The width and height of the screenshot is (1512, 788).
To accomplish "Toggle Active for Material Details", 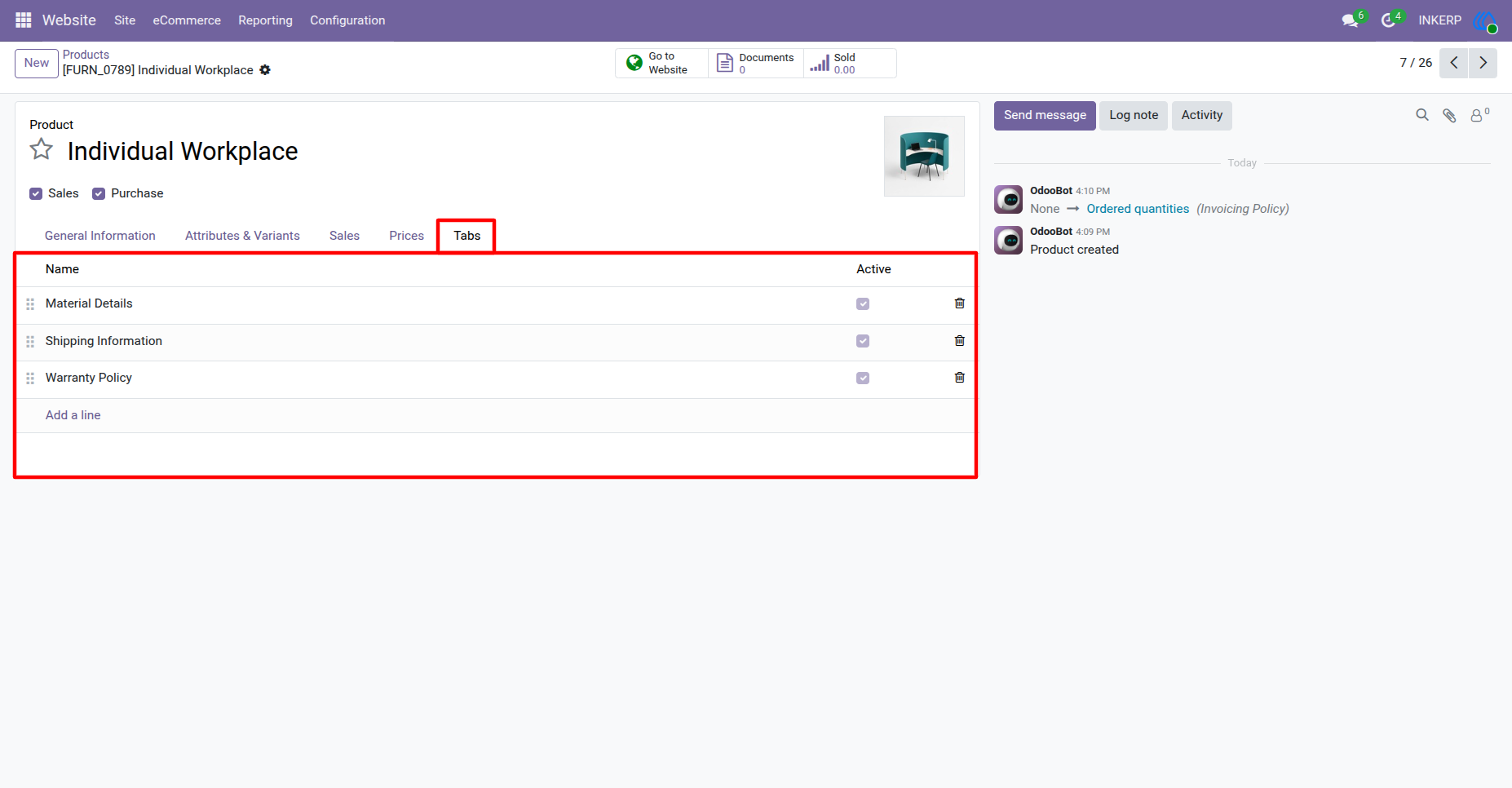I will click(863, 304).
